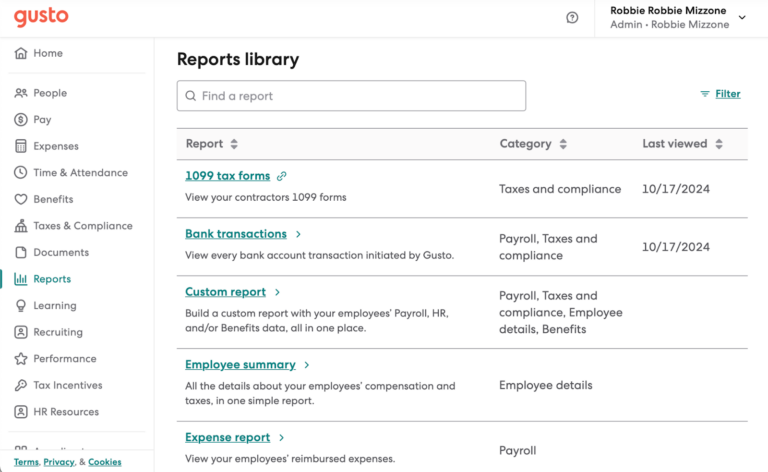Click the Time & Attendance clock icon

[21, 172]
